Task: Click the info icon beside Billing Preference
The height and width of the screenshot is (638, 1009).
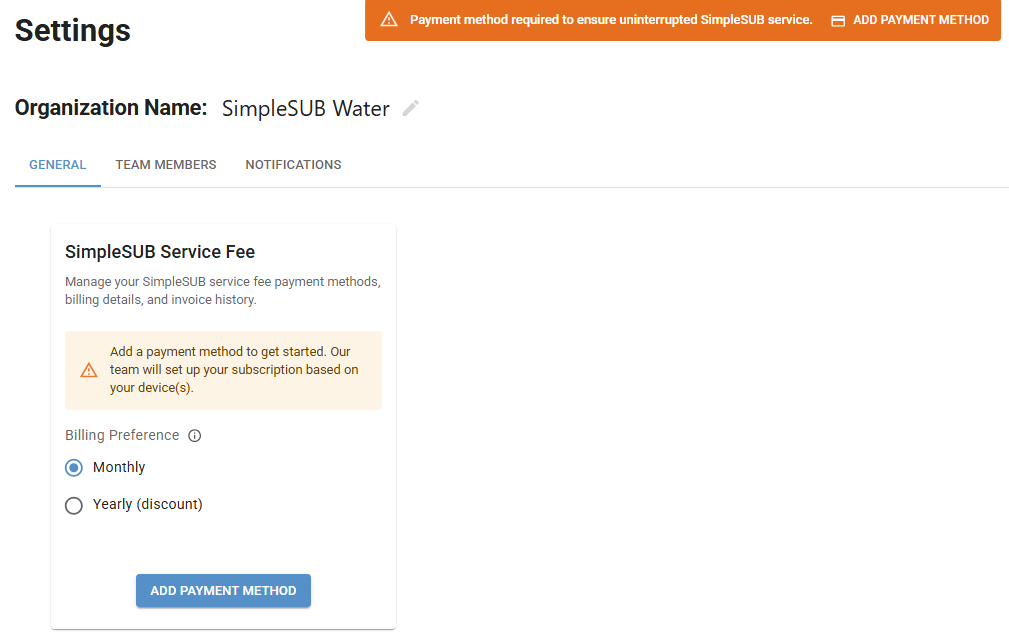Action: (195, 436)
